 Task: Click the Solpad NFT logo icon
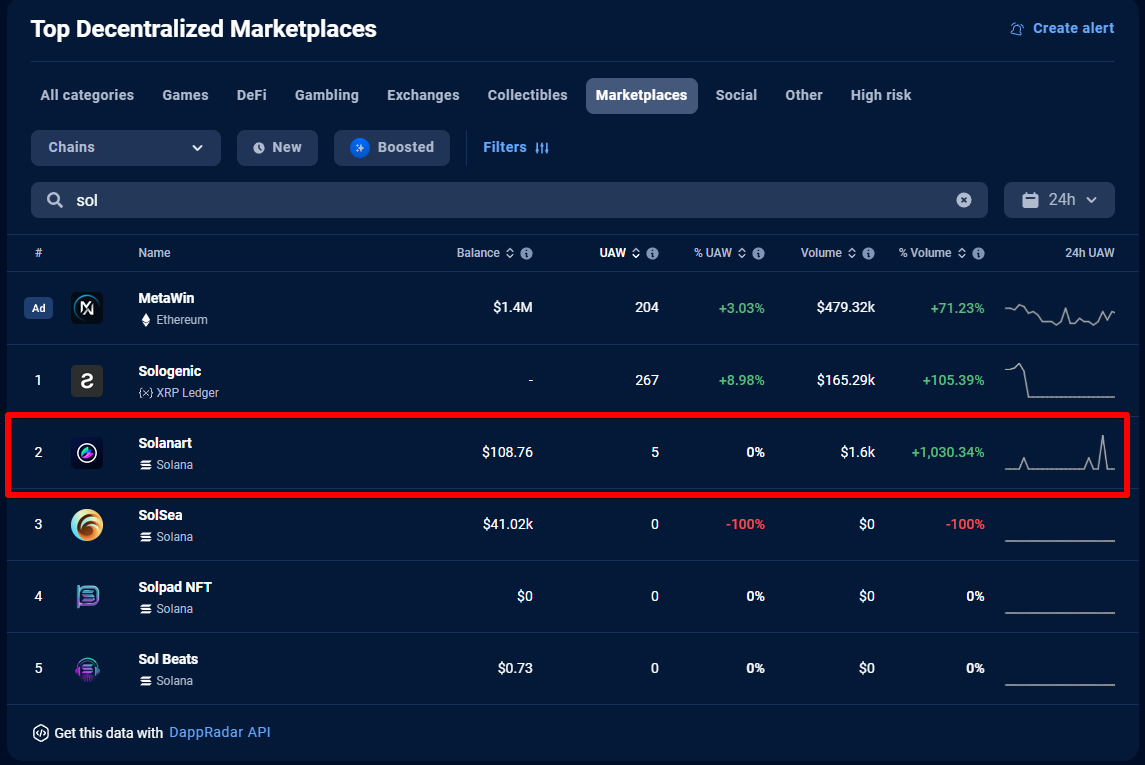click(87, 597)
